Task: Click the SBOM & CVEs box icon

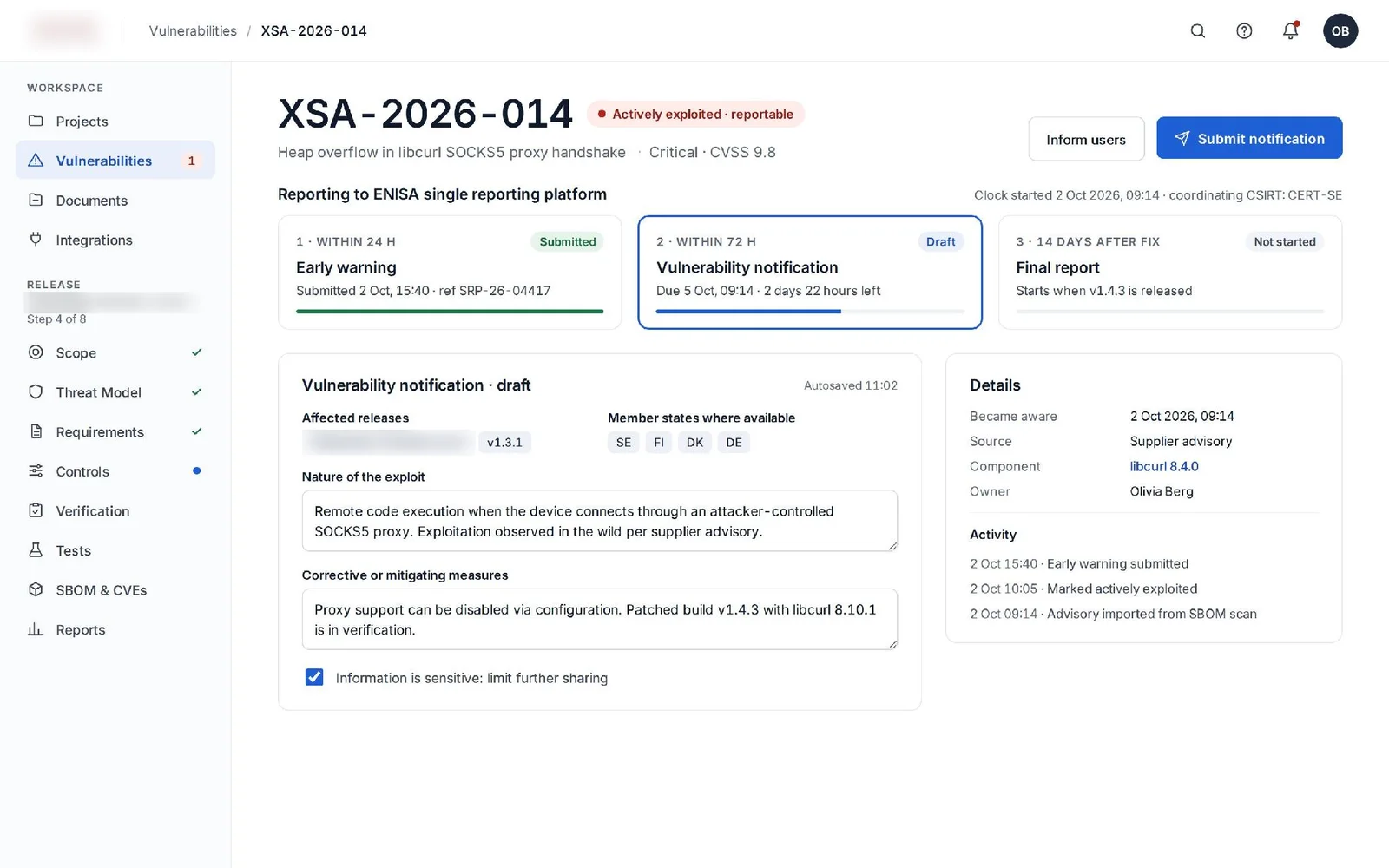Action: pos(36,589)
